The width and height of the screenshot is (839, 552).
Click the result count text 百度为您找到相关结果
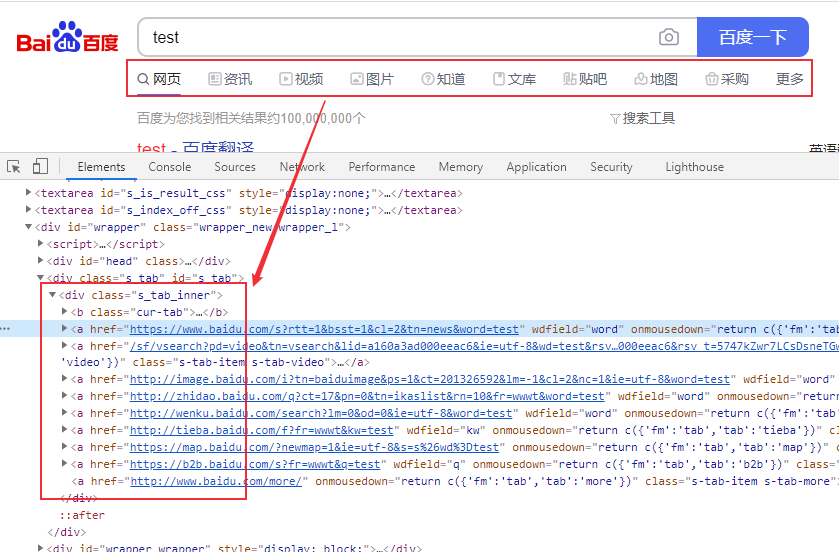tap(251, 118)
